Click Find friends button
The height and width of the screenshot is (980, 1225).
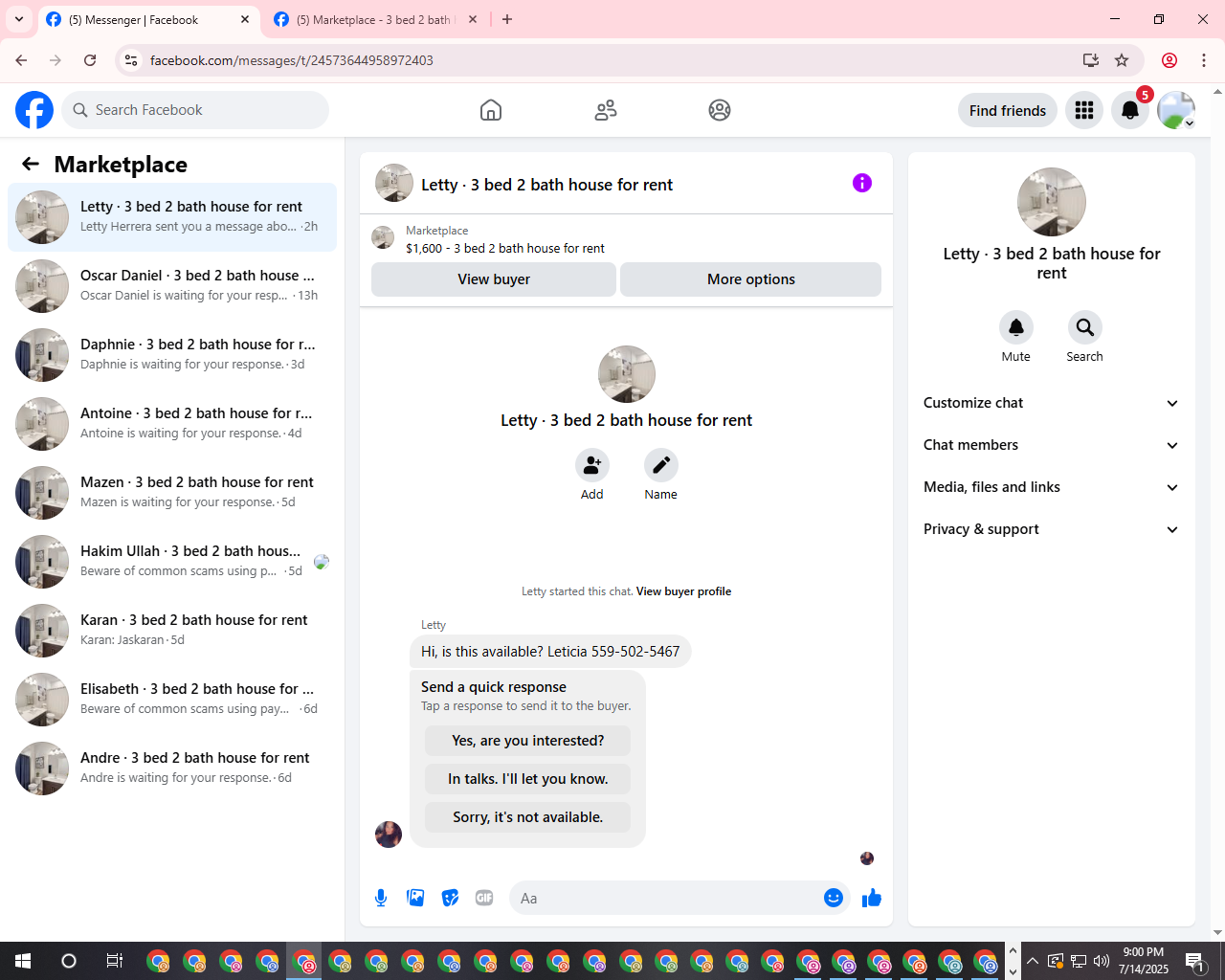(x=1008, y=110)
